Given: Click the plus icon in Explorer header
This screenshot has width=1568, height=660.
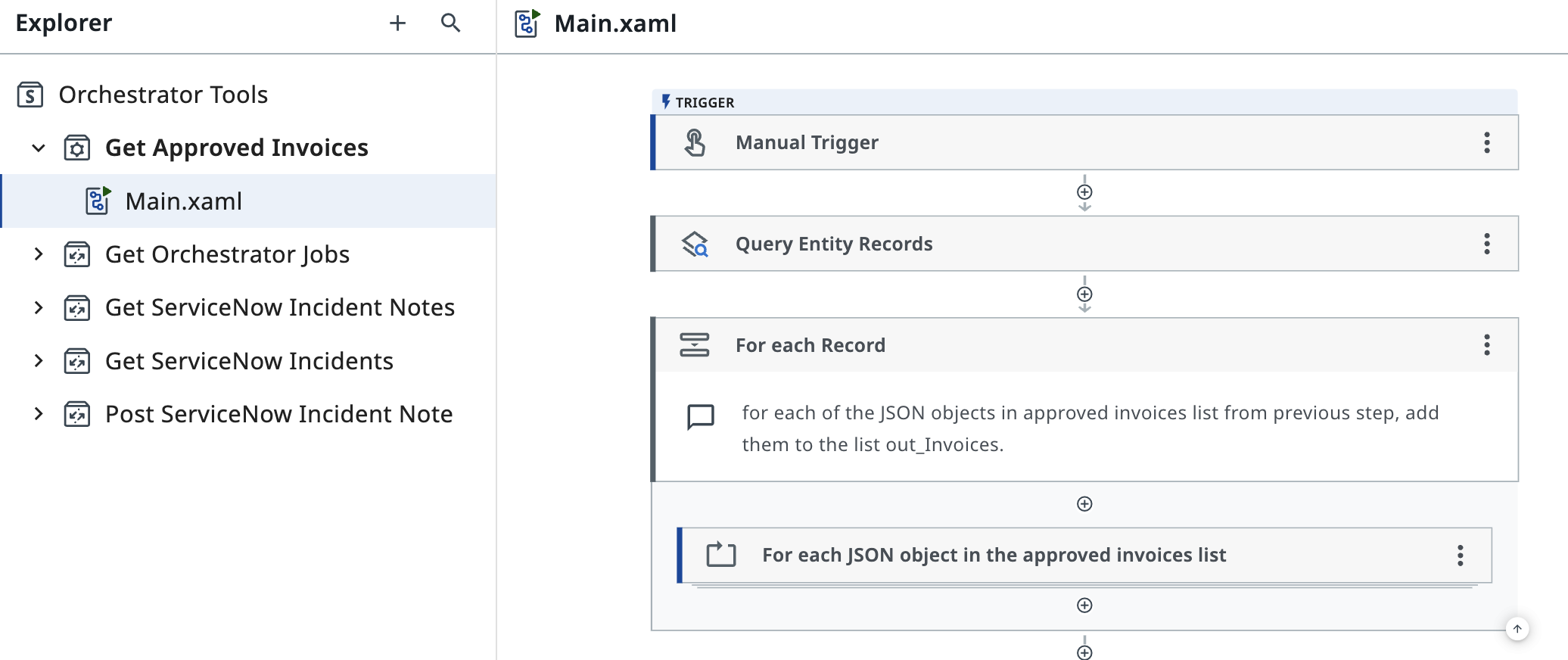Looking at the screenshot, I should pyautogui.click(x=397, y=23).
